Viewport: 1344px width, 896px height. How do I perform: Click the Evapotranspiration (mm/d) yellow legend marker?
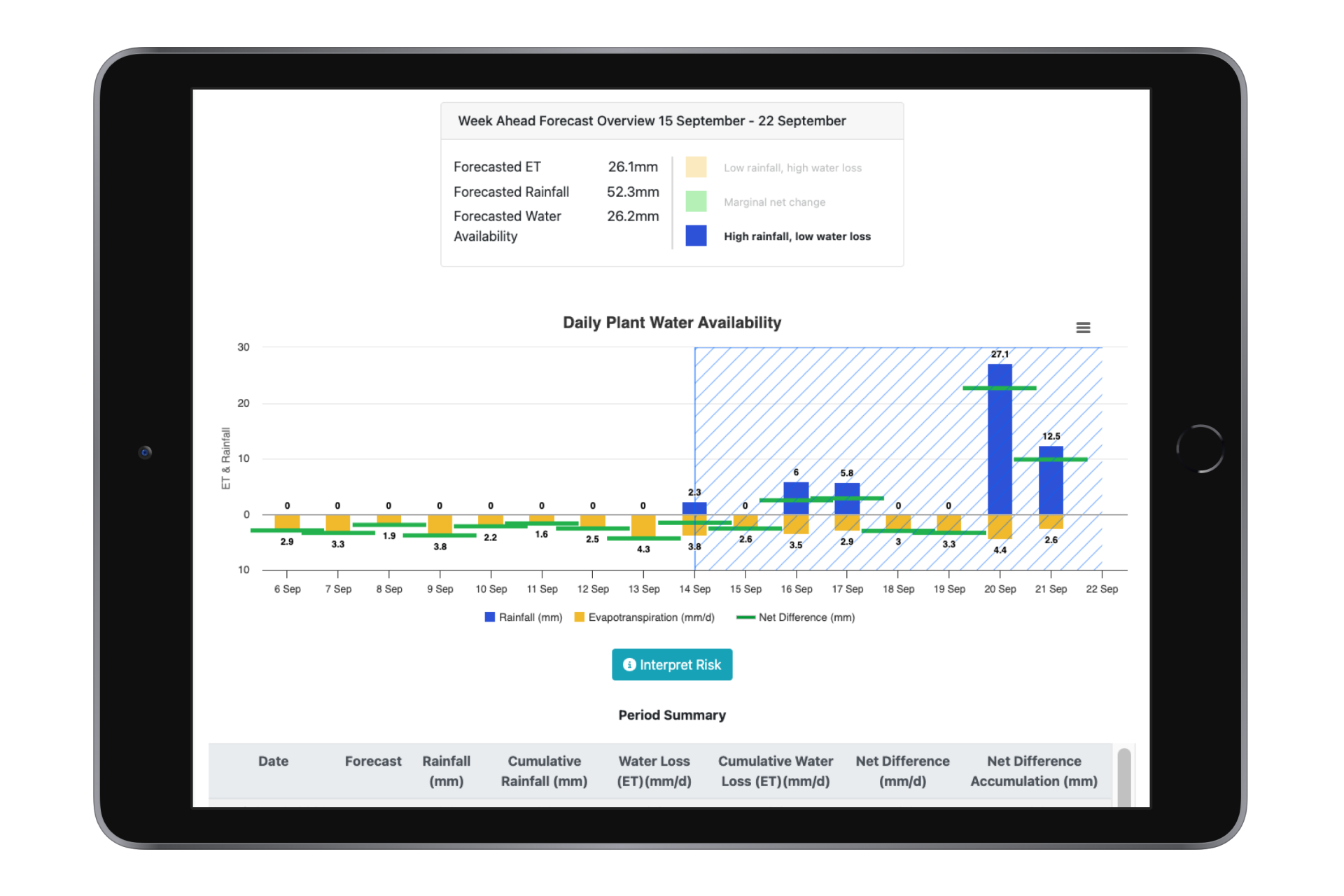(x=578, y=617)
